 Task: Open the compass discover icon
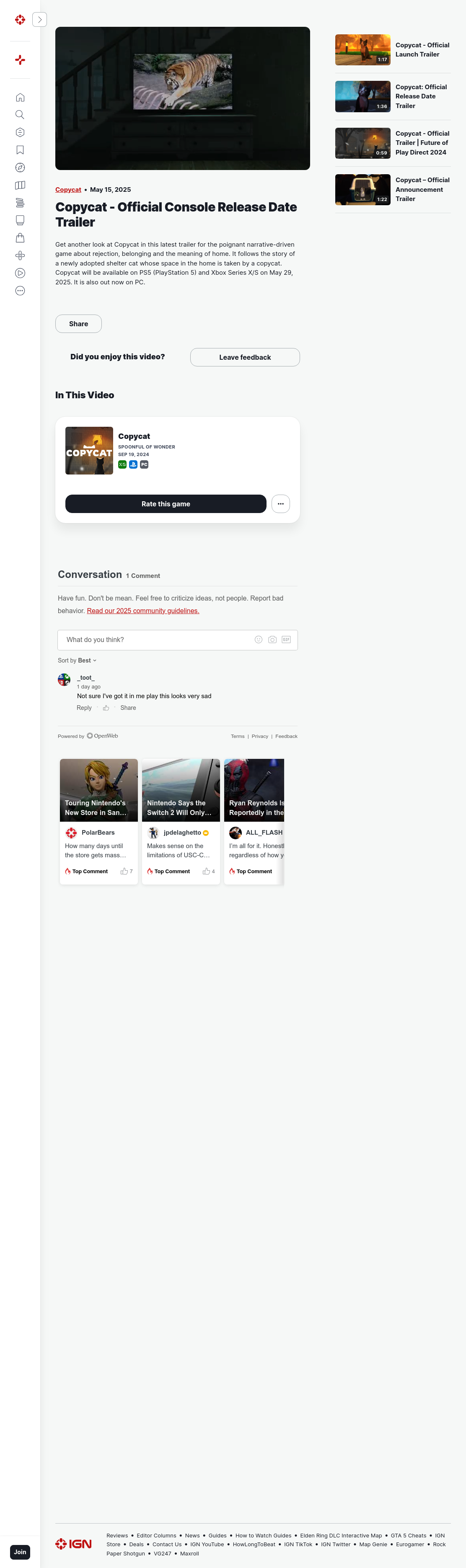tap(20, 168)
